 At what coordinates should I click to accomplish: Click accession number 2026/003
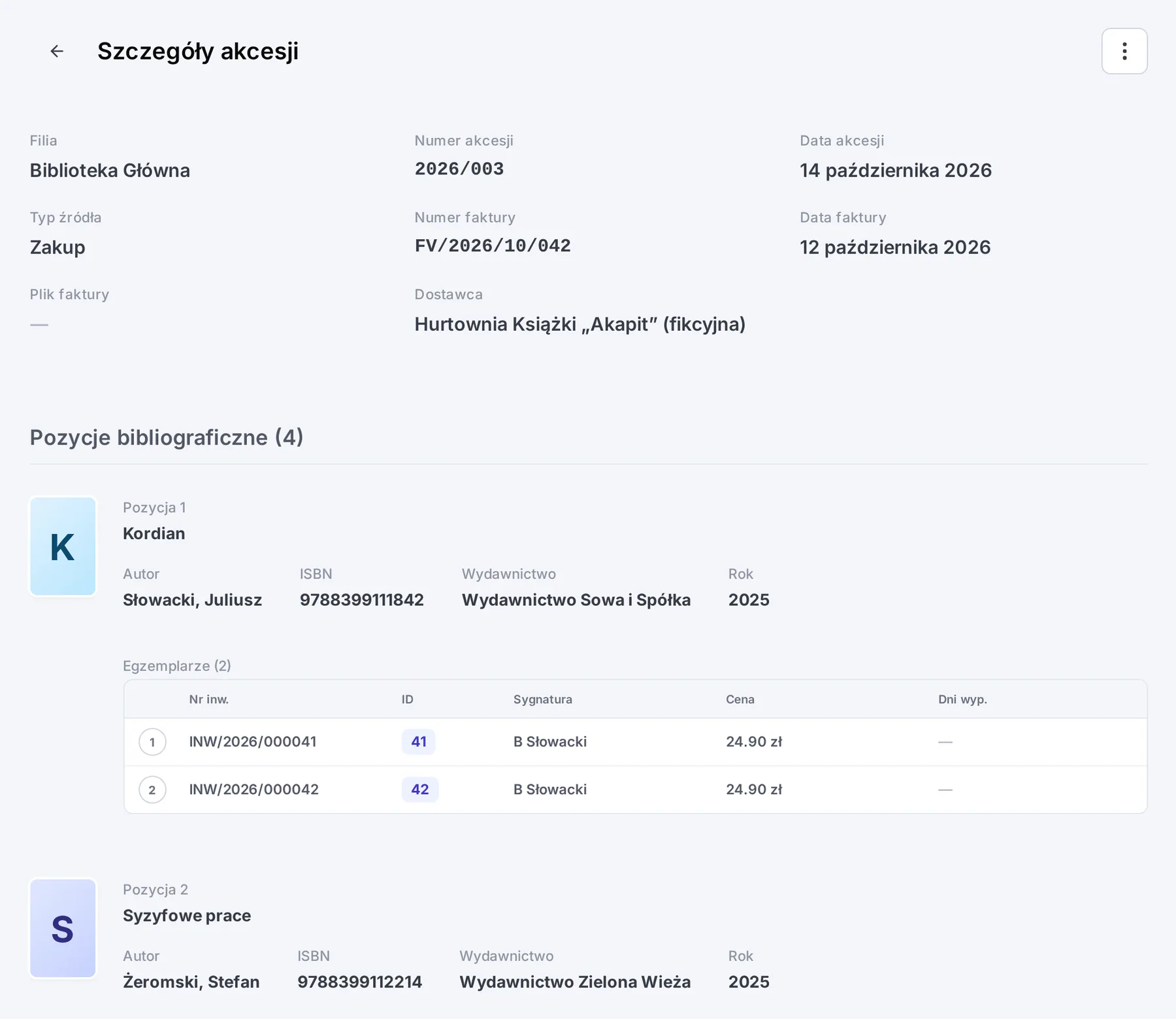tap(459, 169)
